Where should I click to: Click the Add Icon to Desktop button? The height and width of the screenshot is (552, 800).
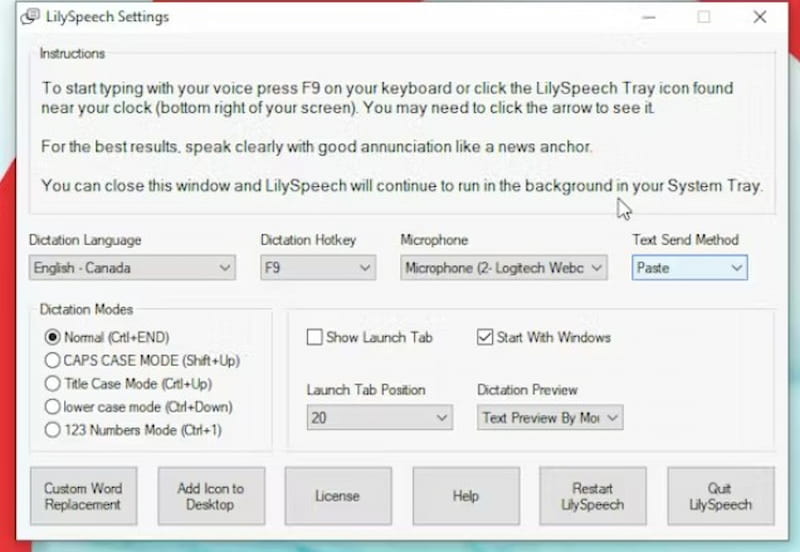pyautogui.click(x=211, y=496)
